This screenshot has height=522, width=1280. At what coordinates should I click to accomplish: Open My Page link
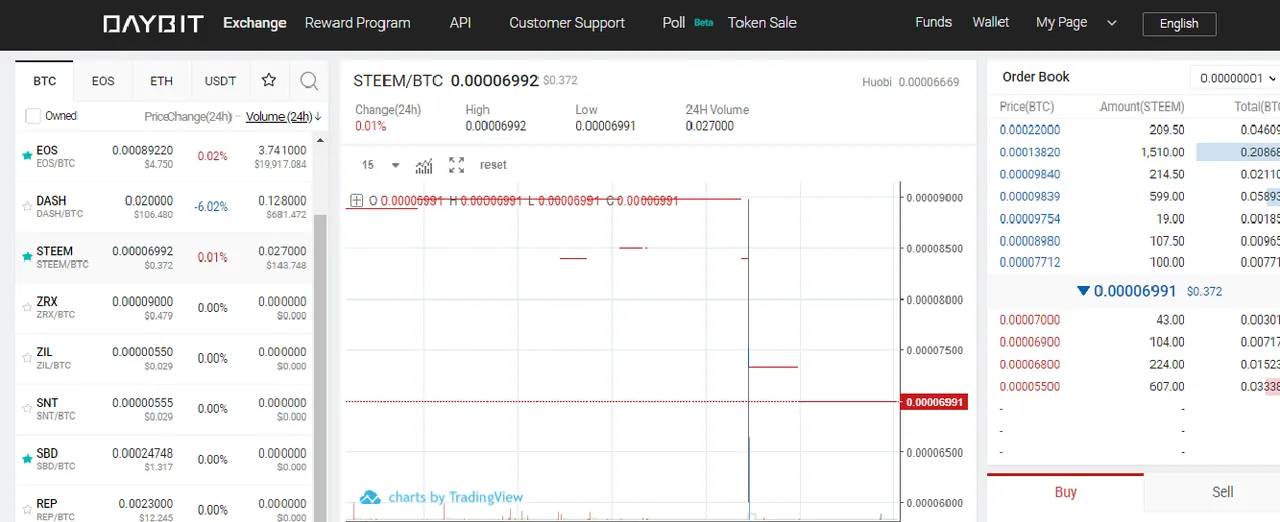coord(1061,22)
